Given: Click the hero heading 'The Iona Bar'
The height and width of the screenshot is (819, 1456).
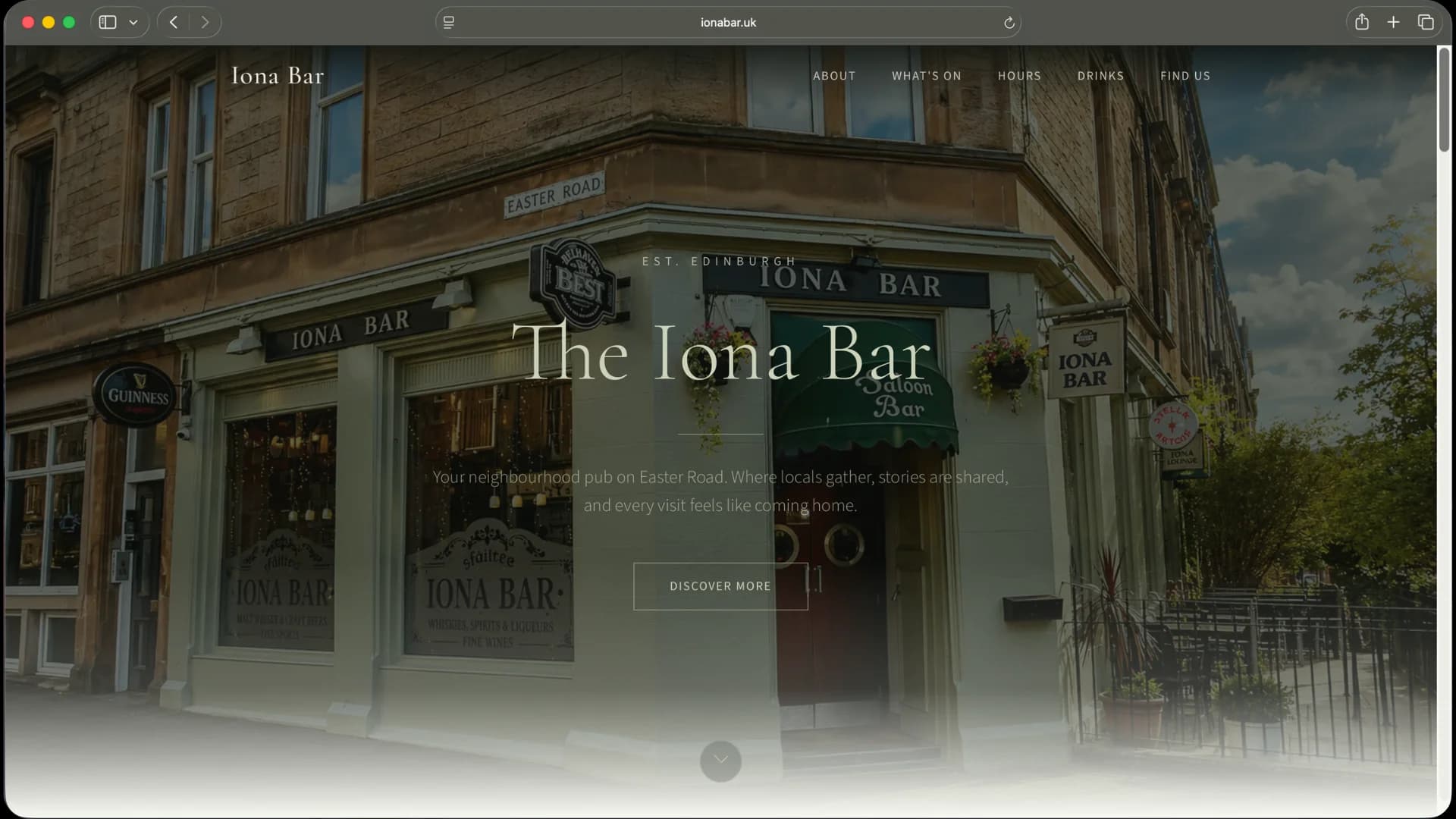Looking at the screenshot, I should point(720,353).
